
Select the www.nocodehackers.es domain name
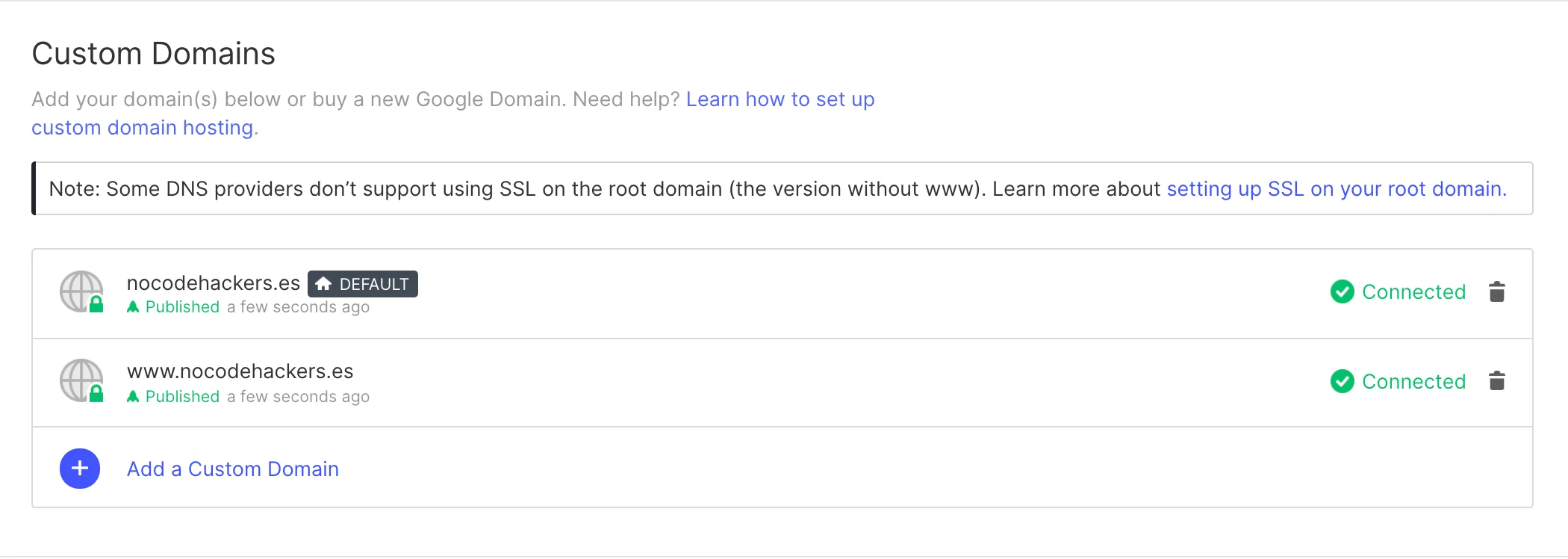pos(240,371)
